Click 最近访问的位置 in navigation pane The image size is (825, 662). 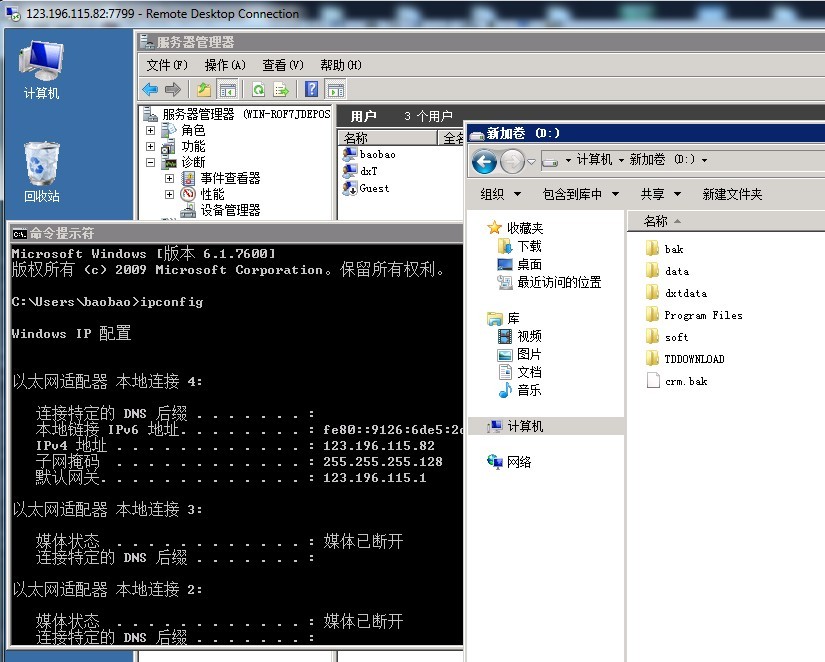(549, 282)
